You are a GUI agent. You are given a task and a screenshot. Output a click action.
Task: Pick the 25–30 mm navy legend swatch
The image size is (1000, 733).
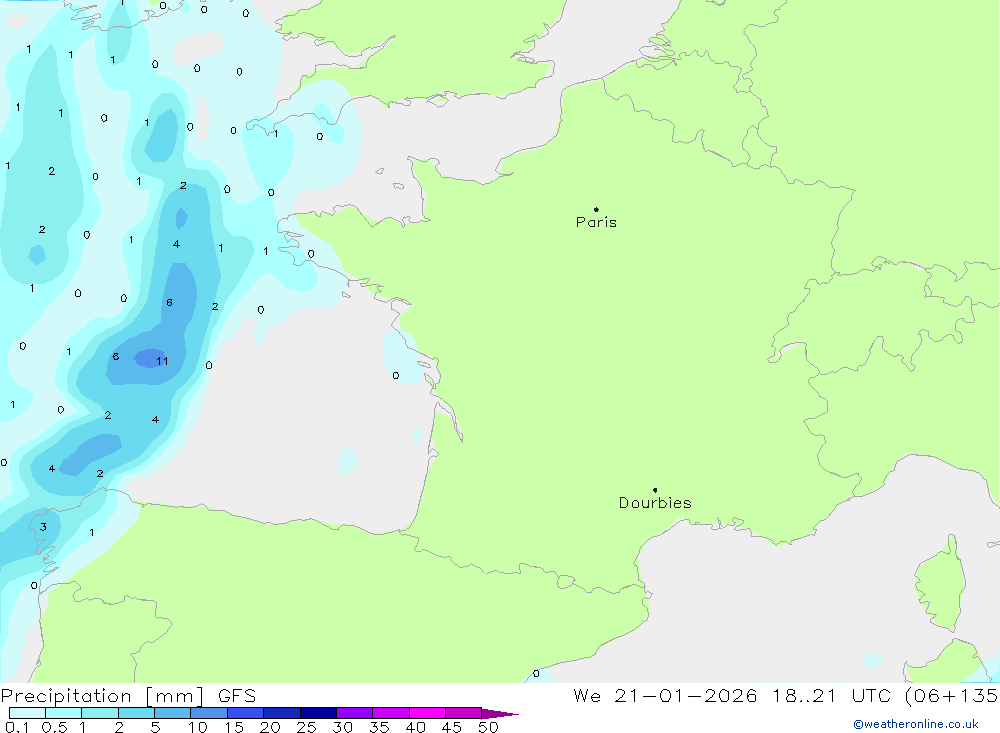(x=318, y=713)
